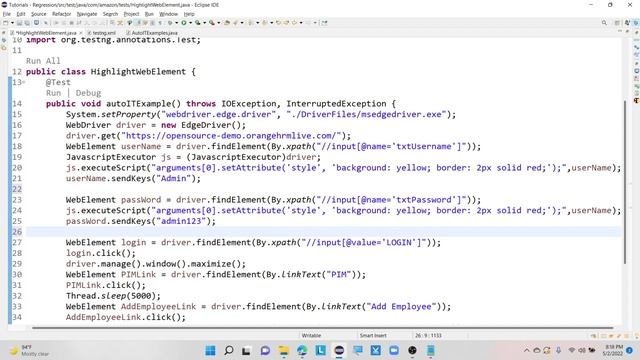Click the orangehrmlive URL string
Viewport: 640px width, 360px height.
click(231, 136)
